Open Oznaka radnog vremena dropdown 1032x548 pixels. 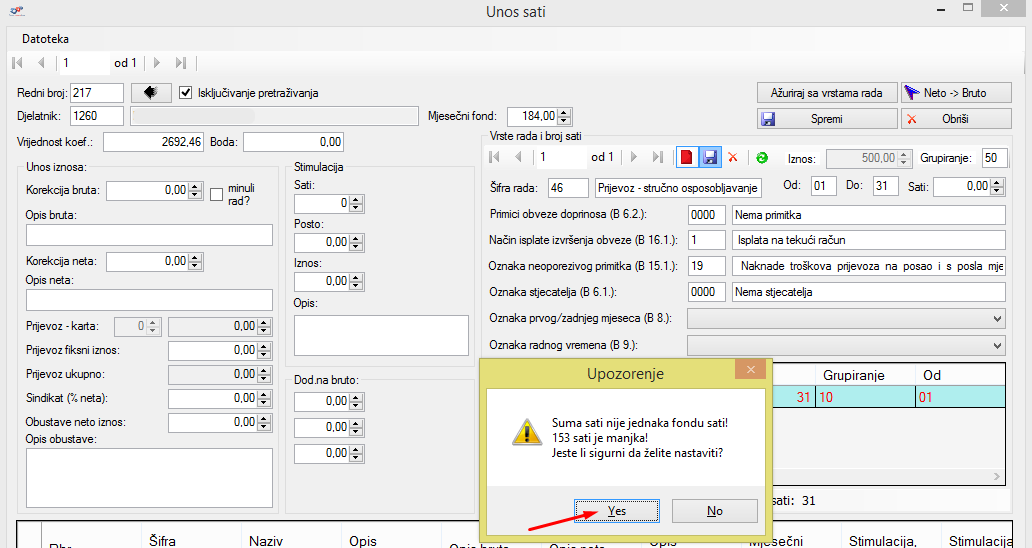tap(996, 345)
